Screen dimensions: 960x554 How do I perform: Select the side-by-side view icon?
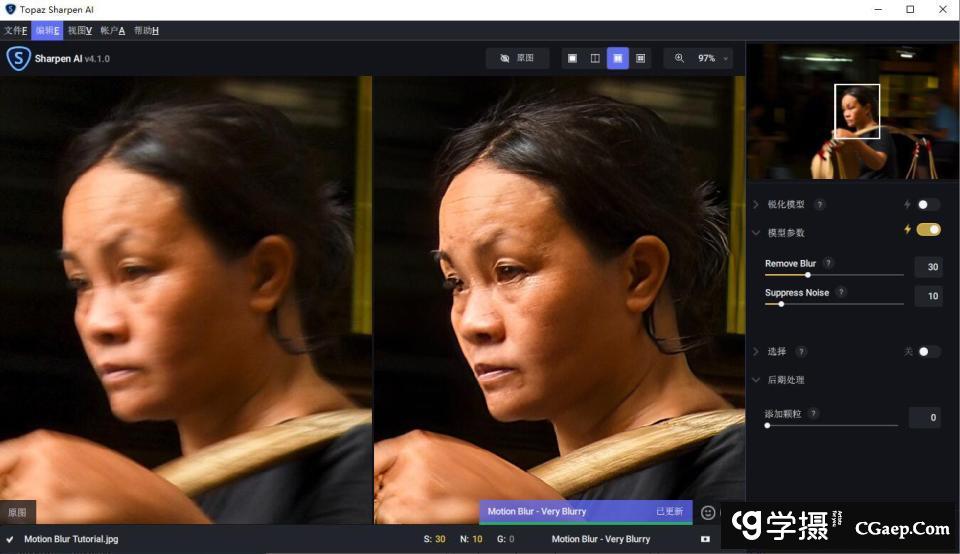pyautogui.click(x=618, y=59)
